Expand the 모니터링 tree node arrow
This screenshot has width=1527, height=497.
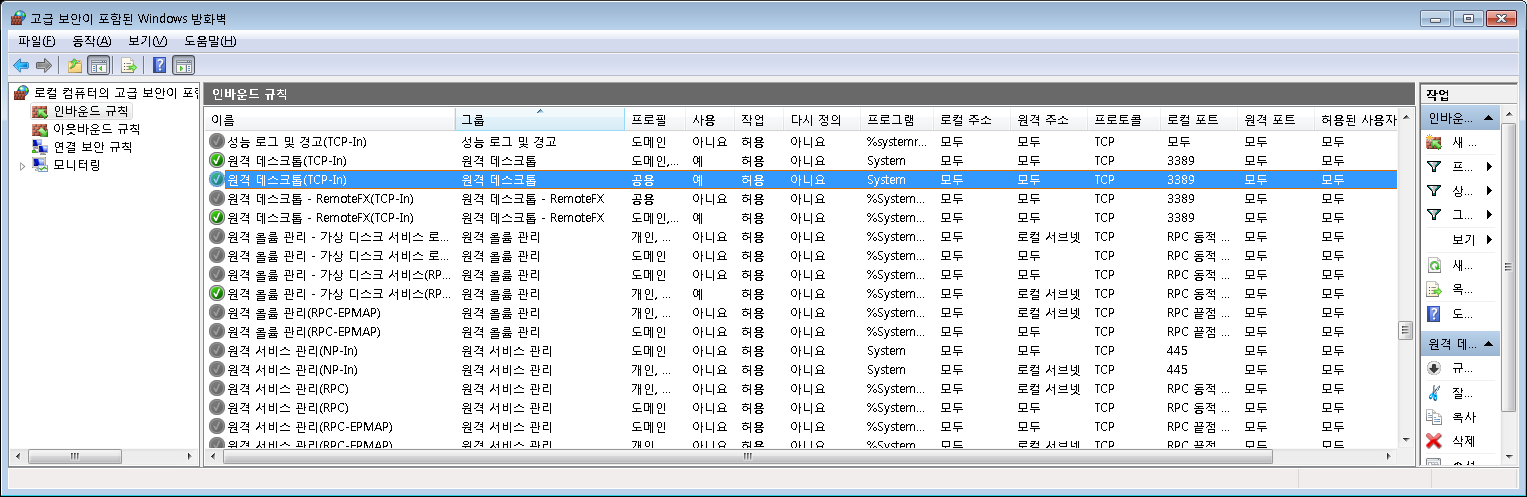pos(23,165)
